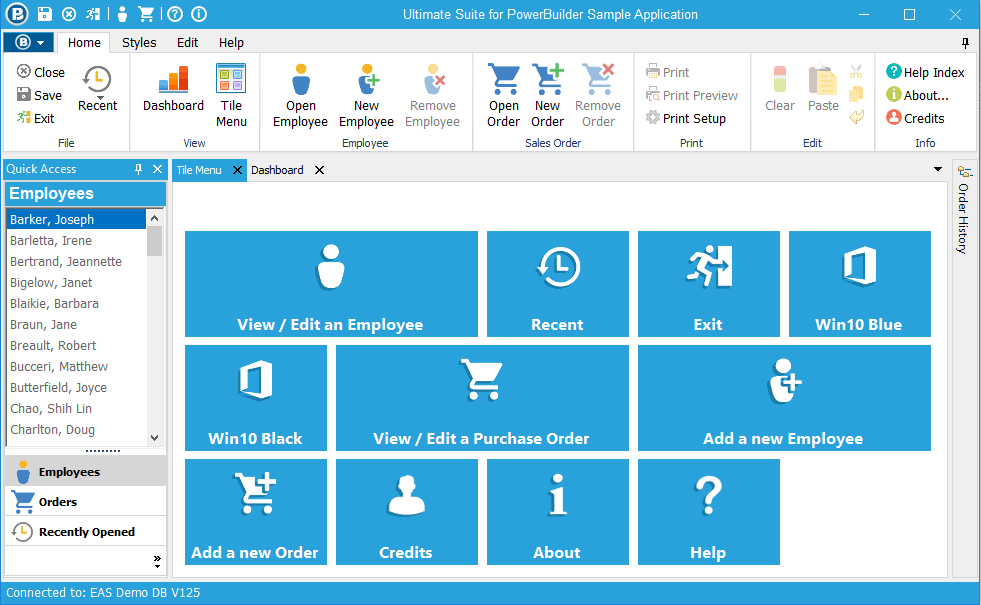Screen dimensions: 981x605
Task: Select the Orders section in Quick Access
Action: [x=86, y=502]
